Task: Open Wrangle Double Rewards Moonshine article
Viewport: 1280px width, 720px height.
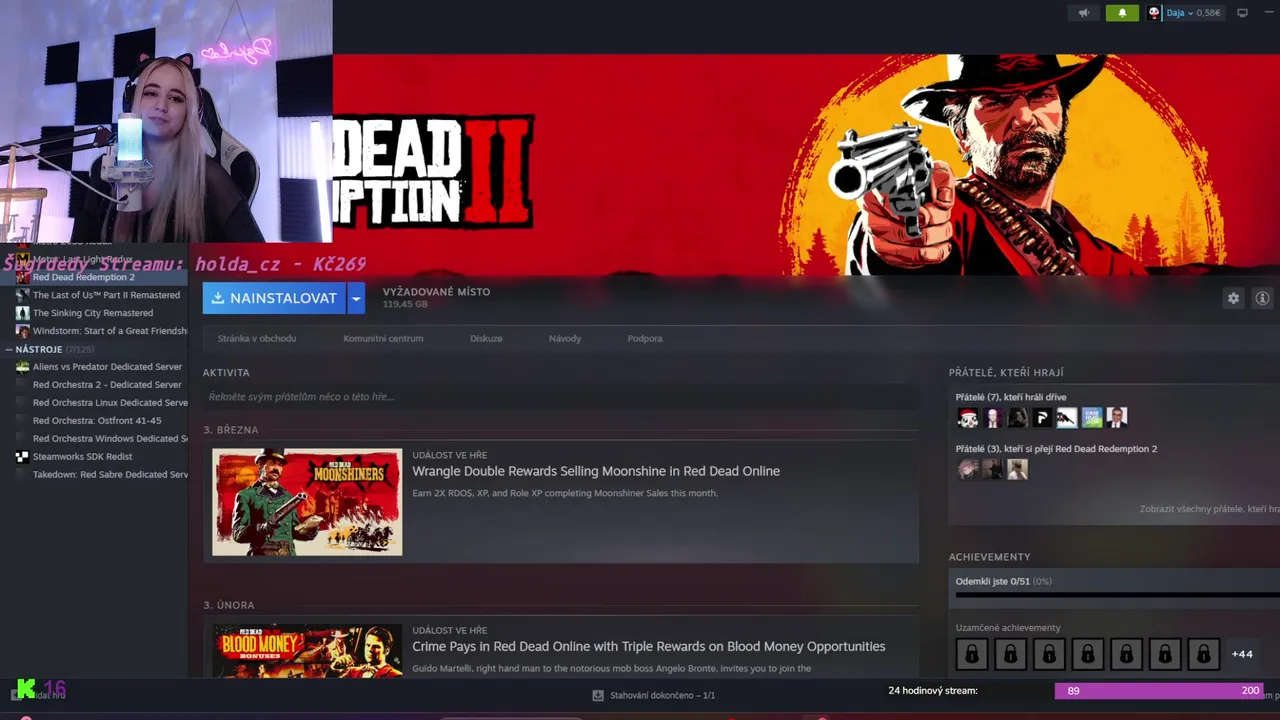Action: click(x=596, y=471)
